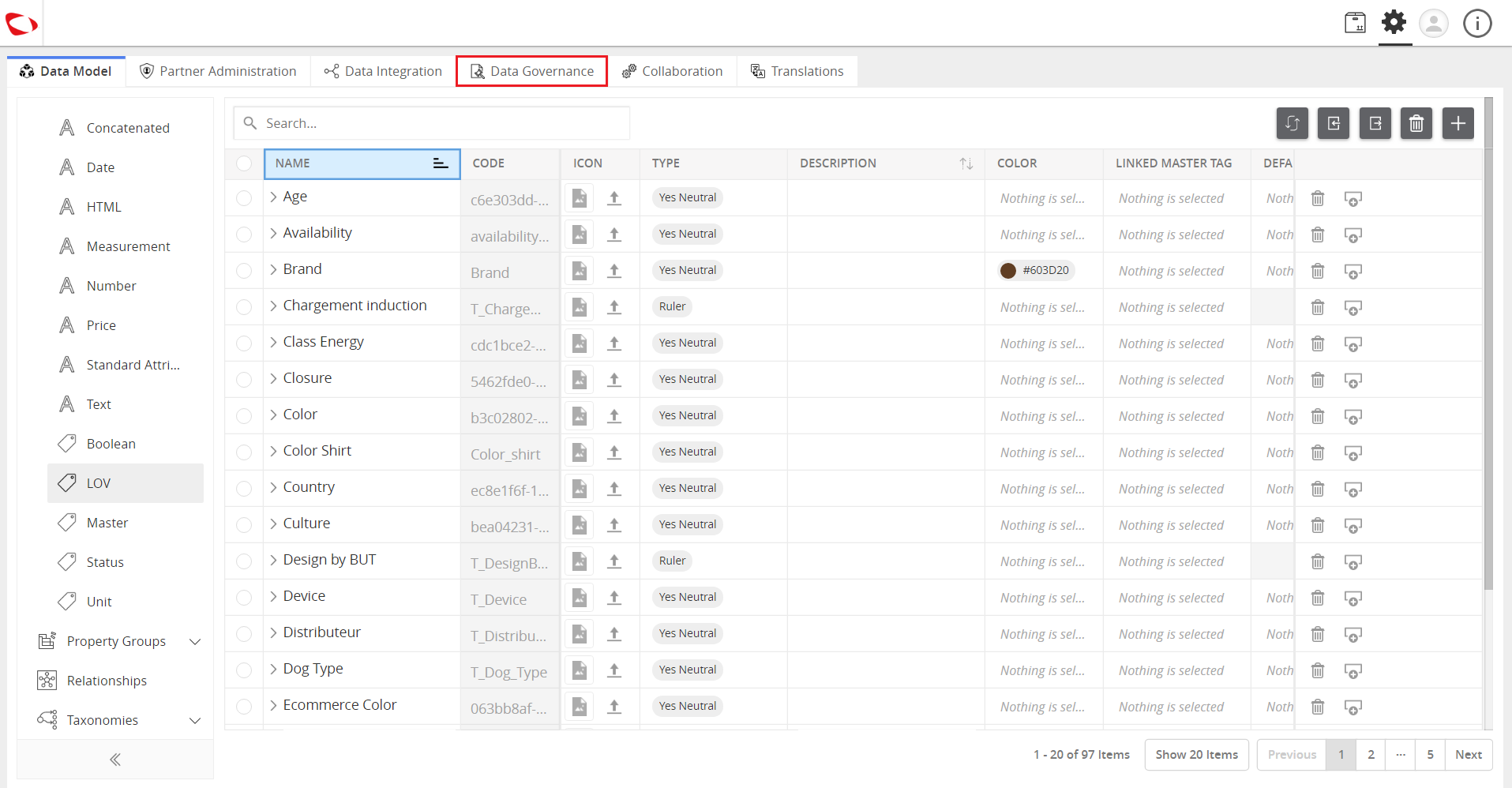This screenshot has width=1512, height=788.
Task: Expand the Color Shirt row
Action: pyautogui.click(x=273, y=451)
